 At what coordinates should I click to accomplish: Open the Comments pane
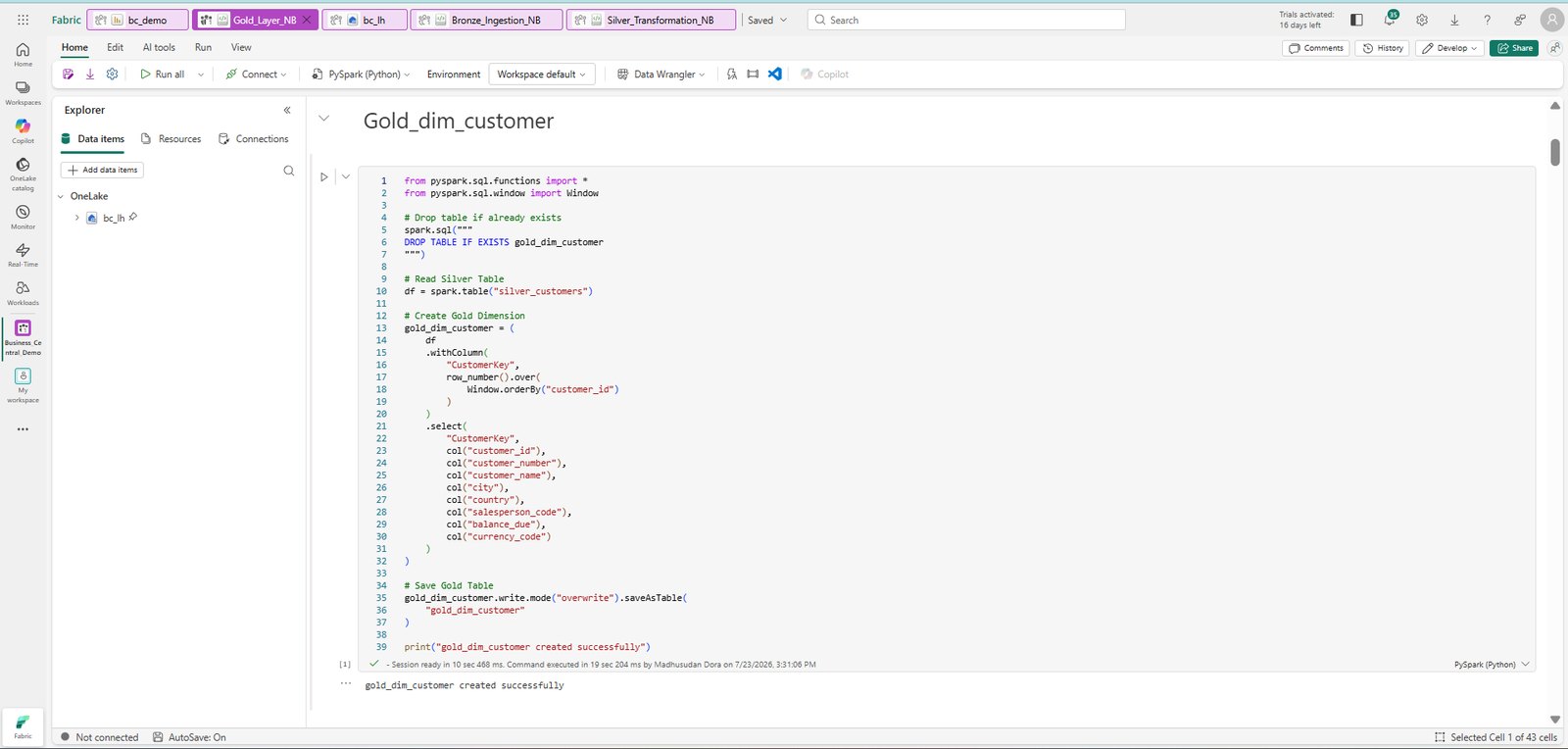point(1316,48)
